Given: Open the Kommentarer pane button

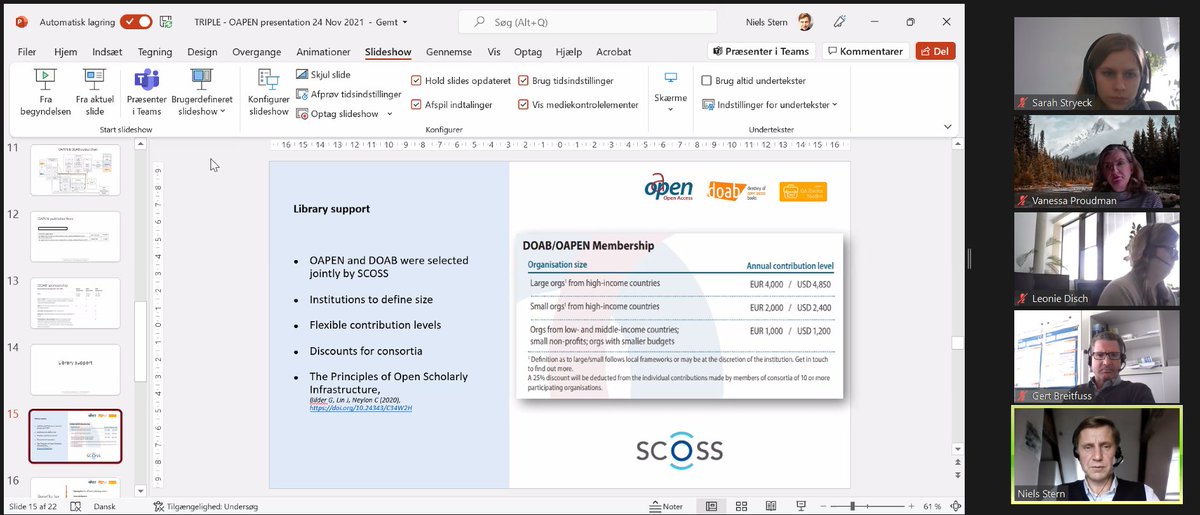Looking at the screenshot, I should (864, 51).
